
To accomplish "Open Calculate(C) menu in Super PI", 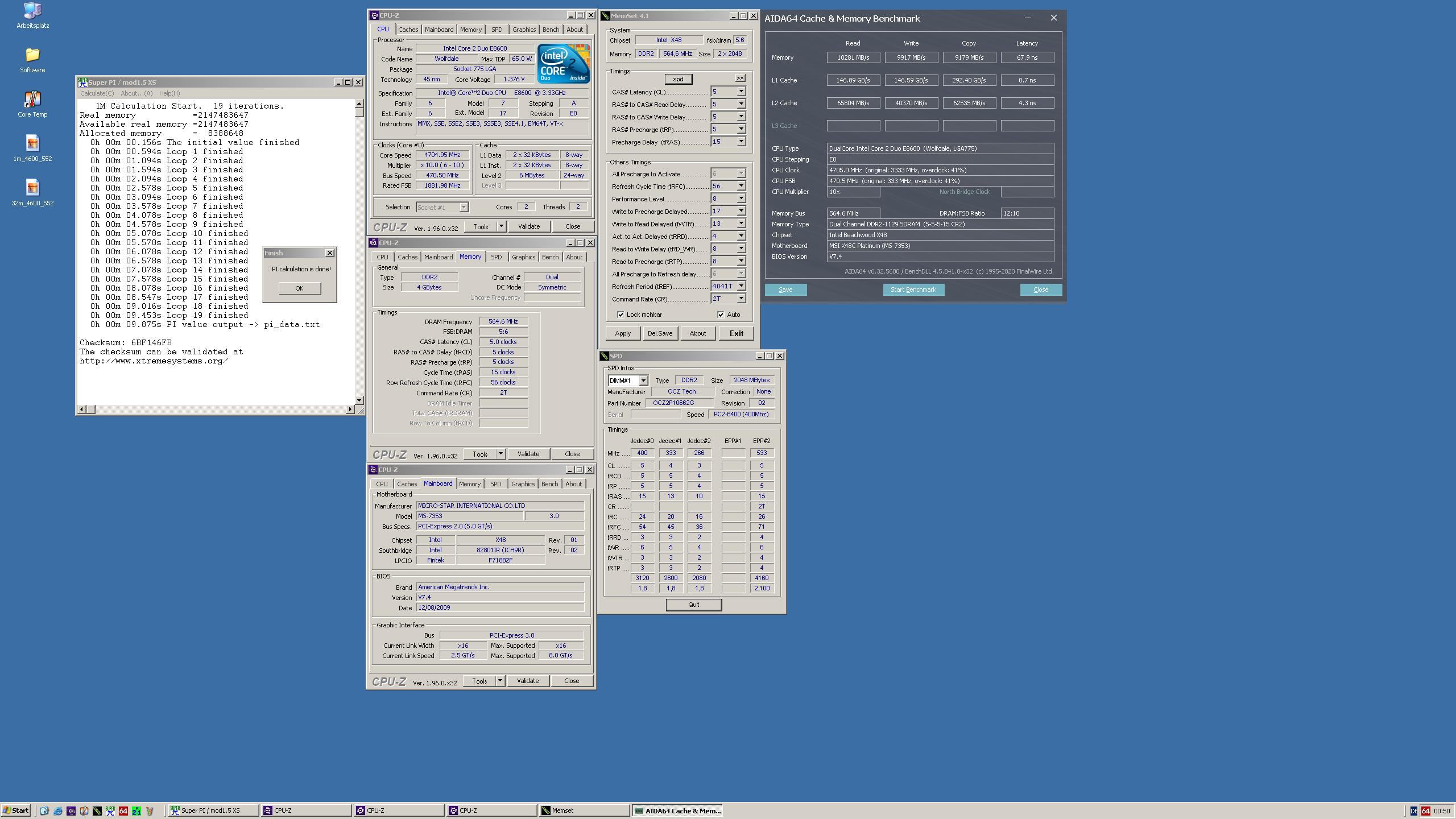I will (97, 93).
